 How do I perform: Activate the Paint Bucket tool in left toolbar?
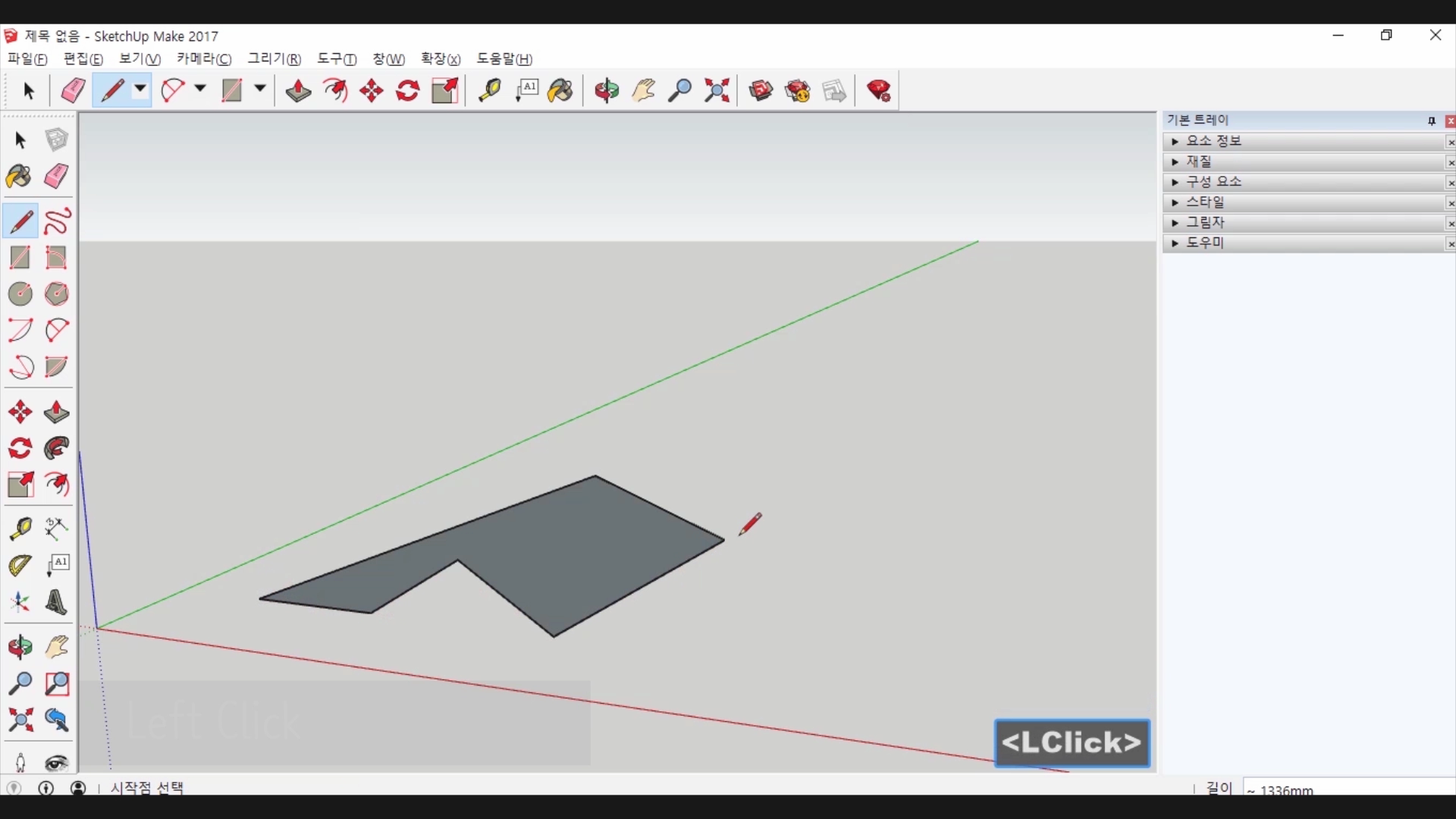pos(19,177)
